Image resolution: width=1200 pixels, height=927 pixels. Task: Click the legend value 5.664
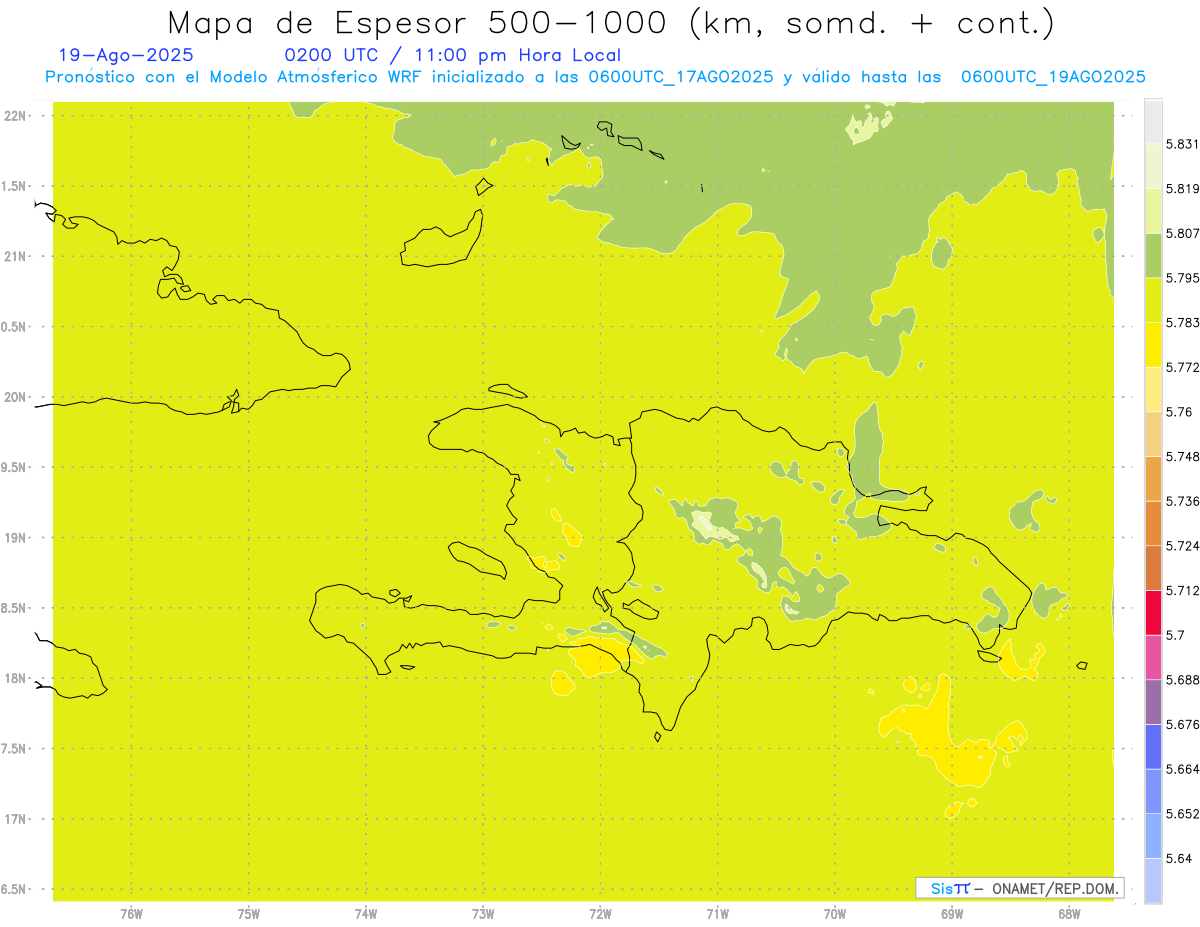[x=1182, y=769]
